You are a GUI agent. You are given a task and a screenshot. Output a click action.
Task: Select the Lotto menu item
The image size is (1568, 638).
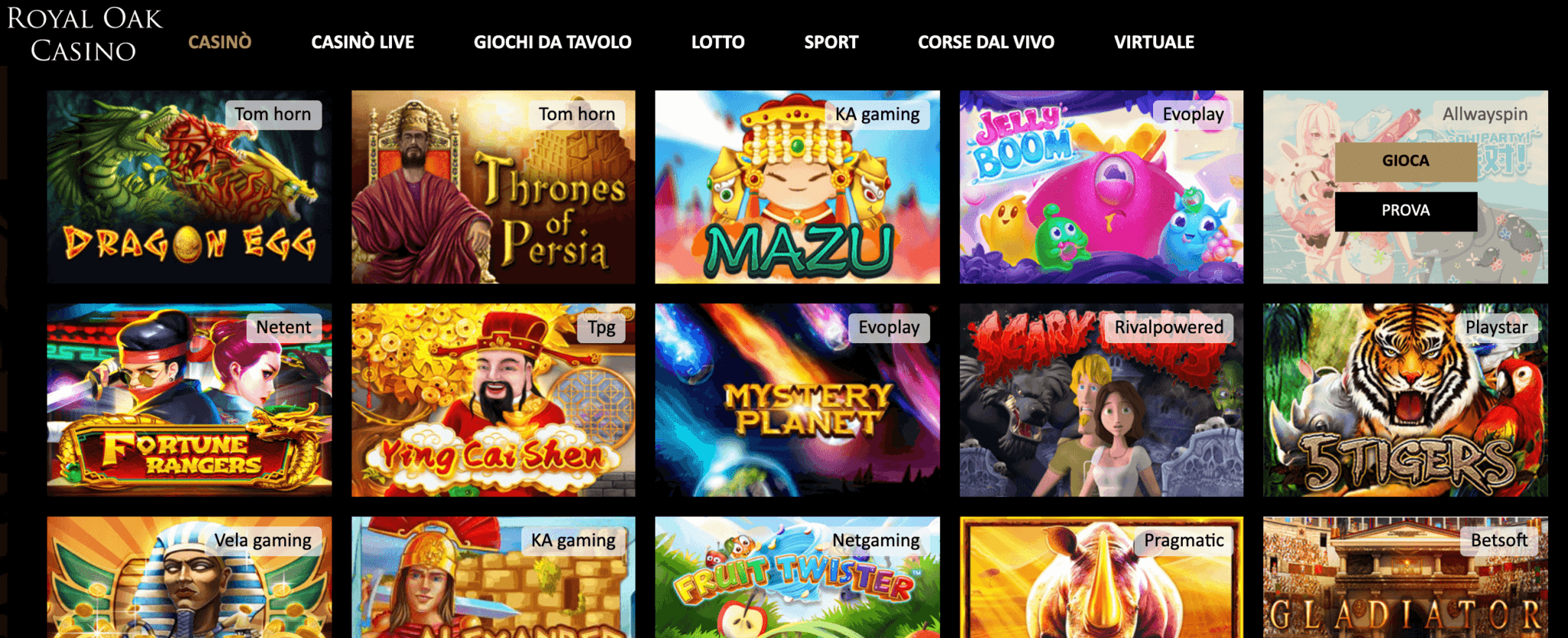click(718, 42)
